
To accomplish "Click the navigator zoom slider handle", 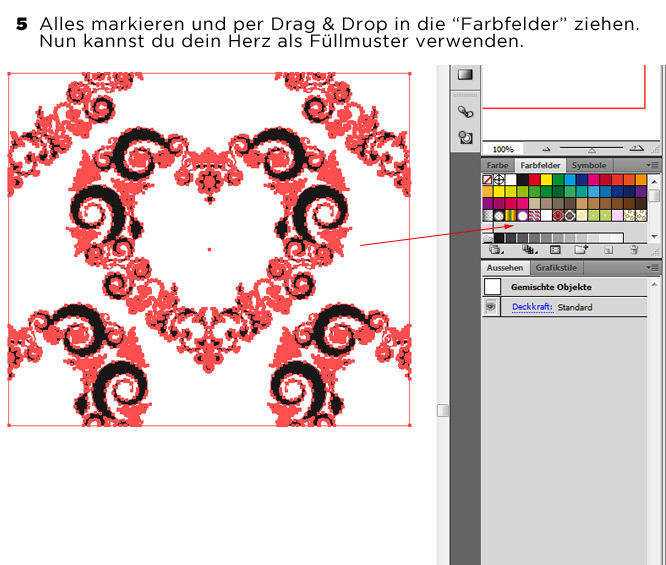I will 591,149.
